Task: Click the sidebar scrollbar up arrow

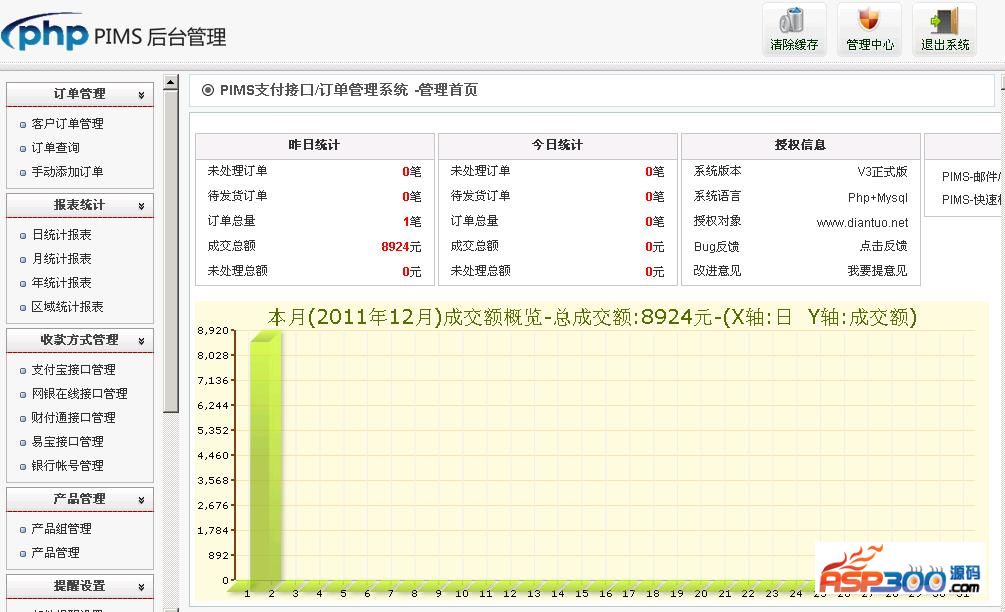Action: click(170, 83)
